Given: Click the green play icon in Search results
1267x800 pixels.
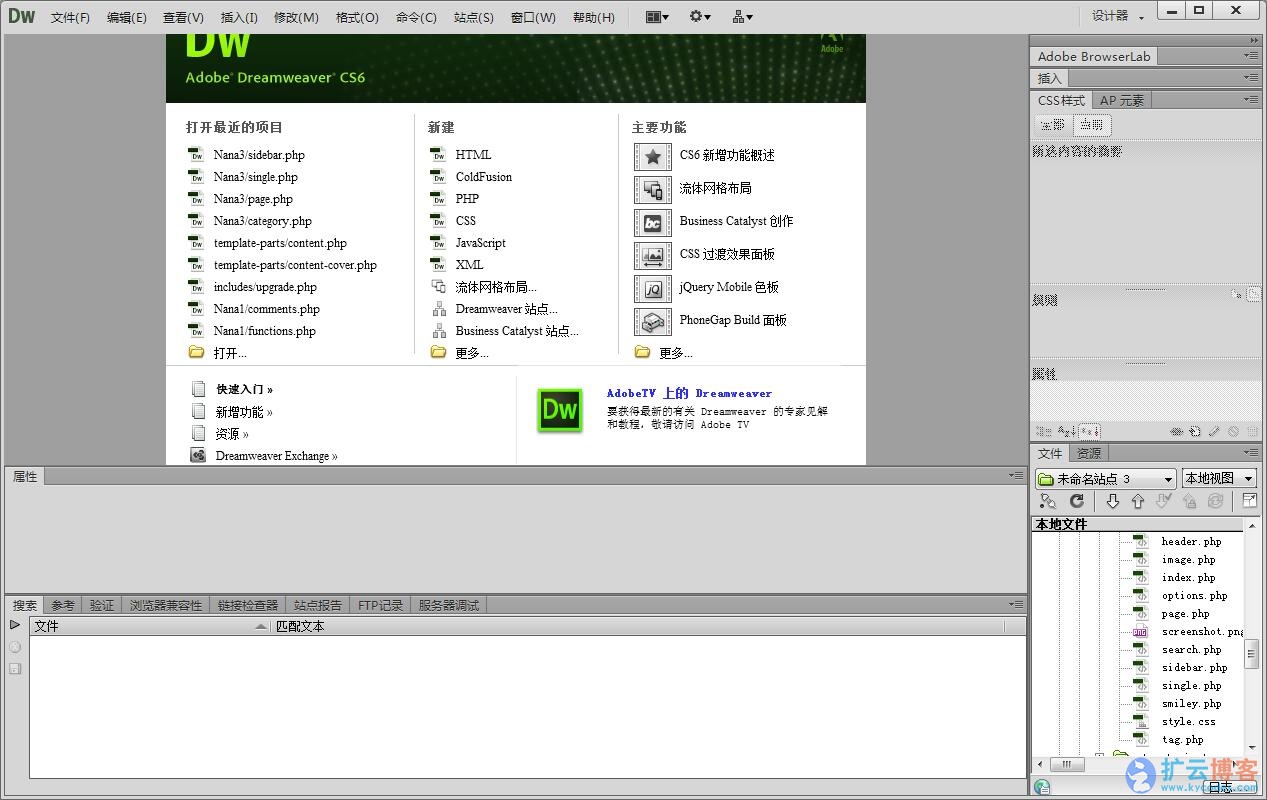Looking at the screenshot, I should 15,625.
